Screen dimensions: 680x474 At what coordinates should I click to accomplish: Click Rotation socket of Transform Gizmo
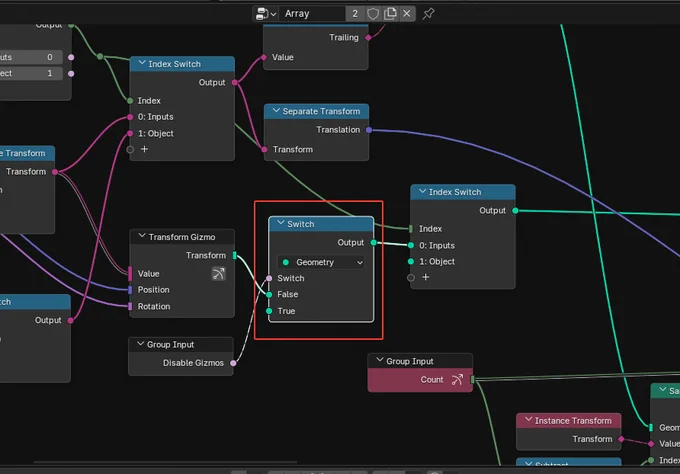tap(130, 306)
